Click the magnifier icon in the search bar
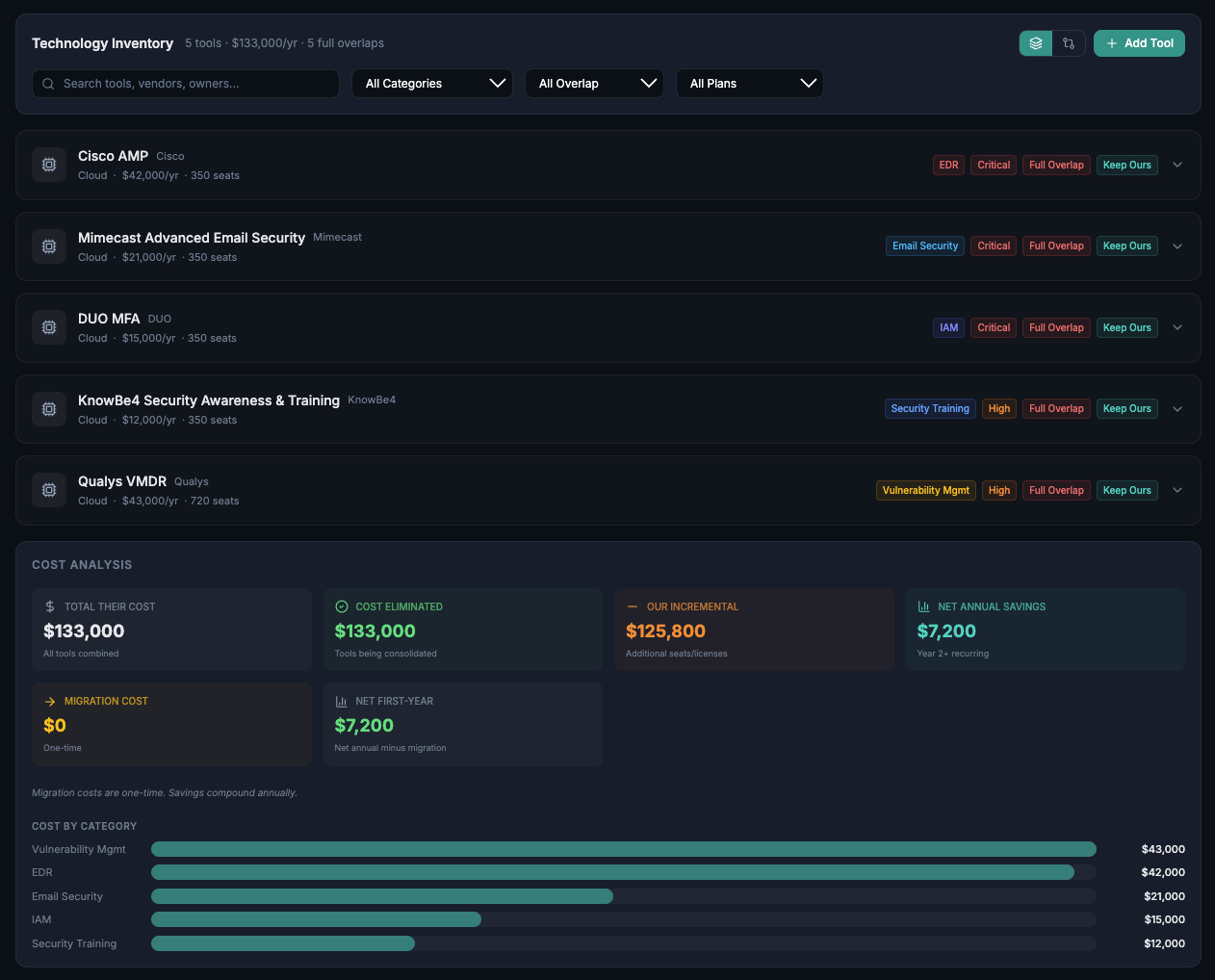 tap(47, 84)
